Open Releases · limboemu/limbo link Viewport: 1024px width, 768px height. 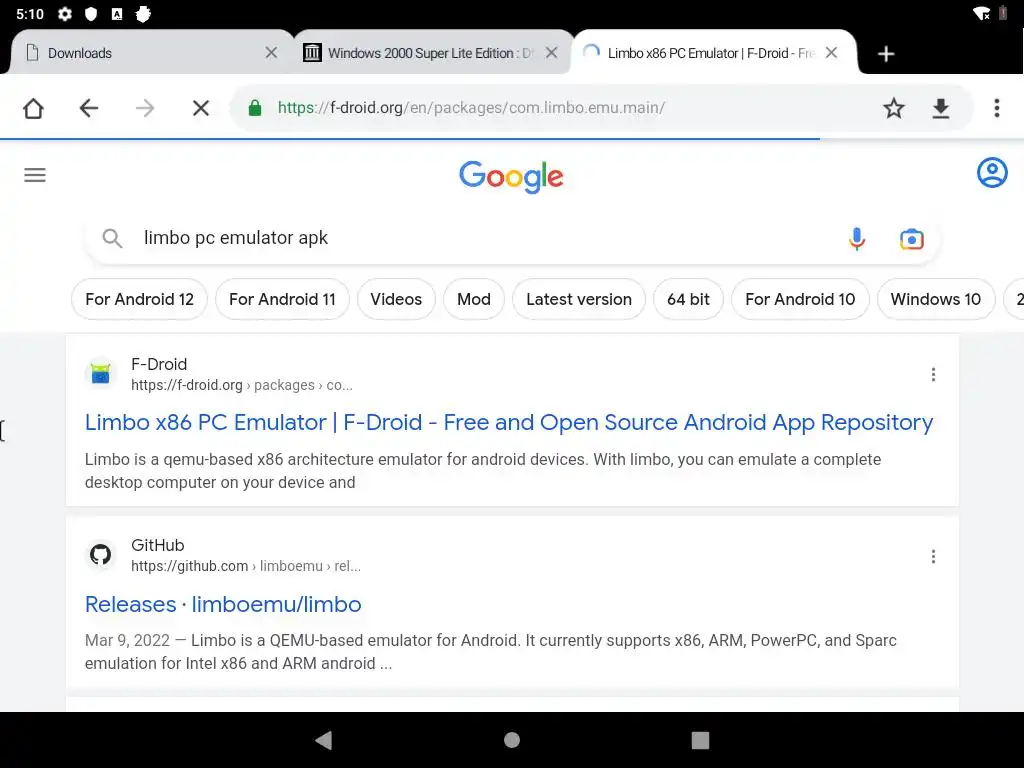pos(223,604)
